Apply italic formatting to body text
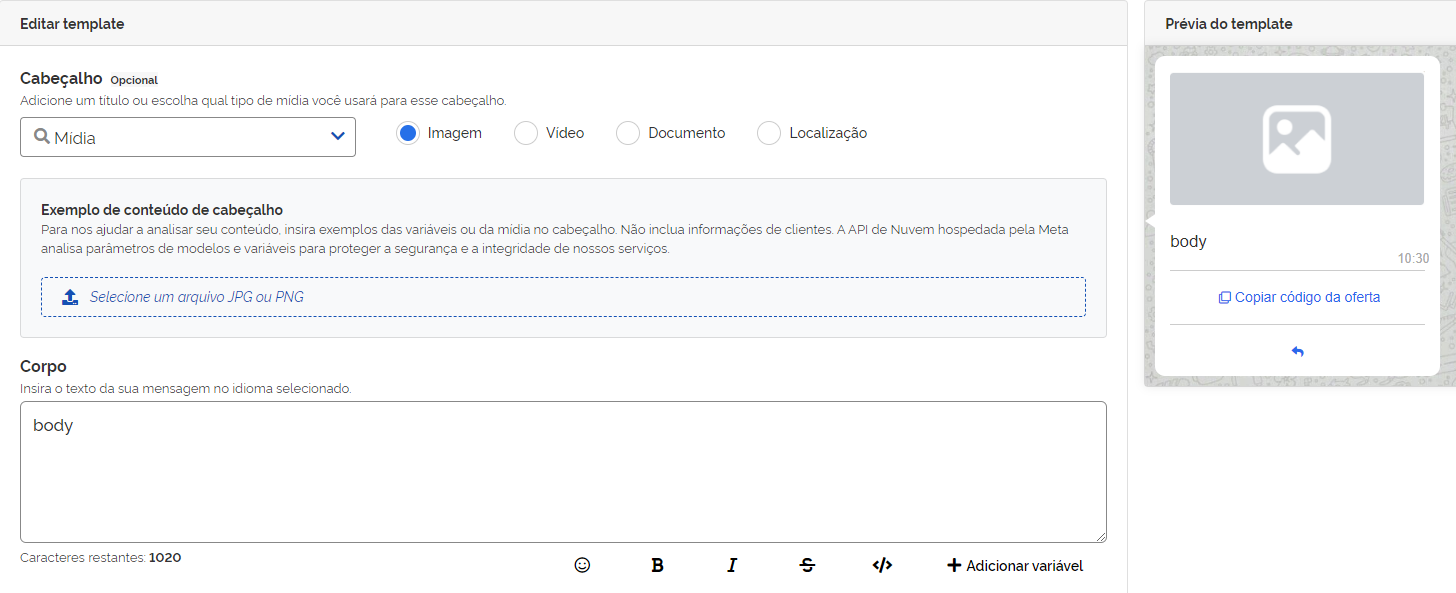This screenshot has height=593, width=1456. (731, 565)
